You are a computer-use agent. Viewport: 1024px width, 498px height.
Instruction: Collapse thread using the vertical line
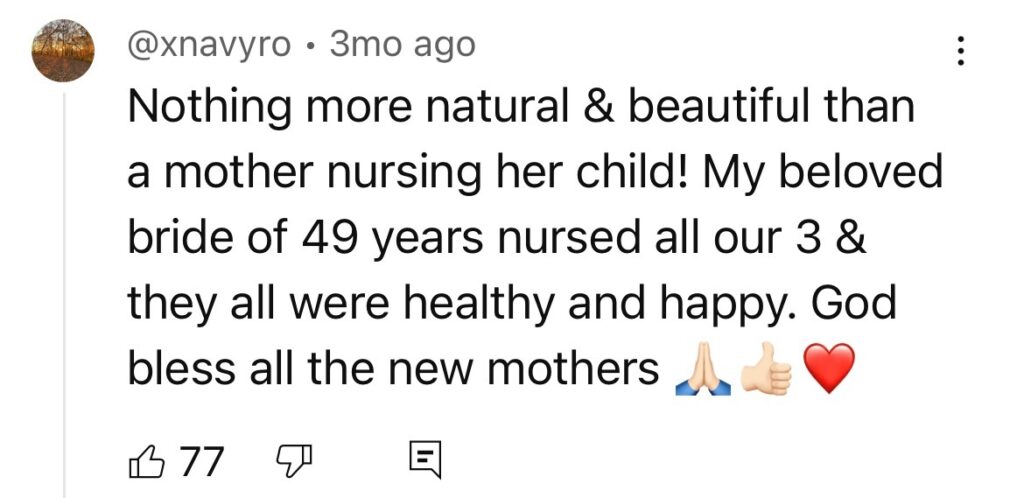tap(65, 300)
